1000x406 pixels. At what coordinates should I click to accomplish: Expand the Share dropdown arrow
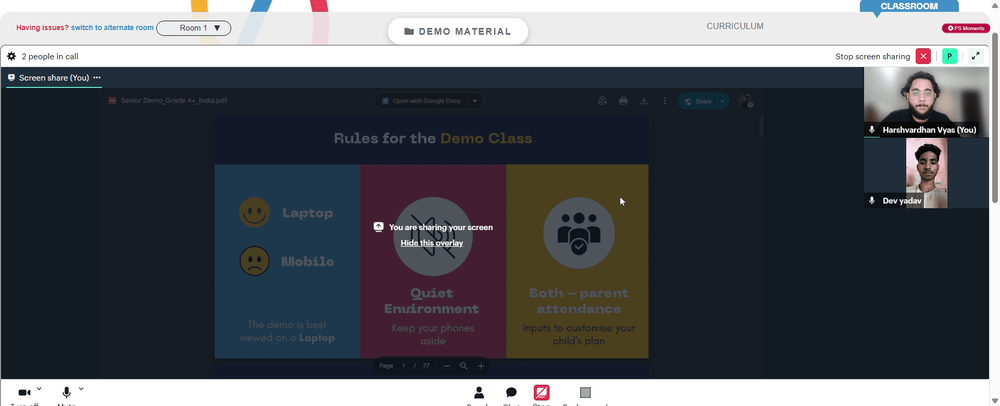coord(722,101)
